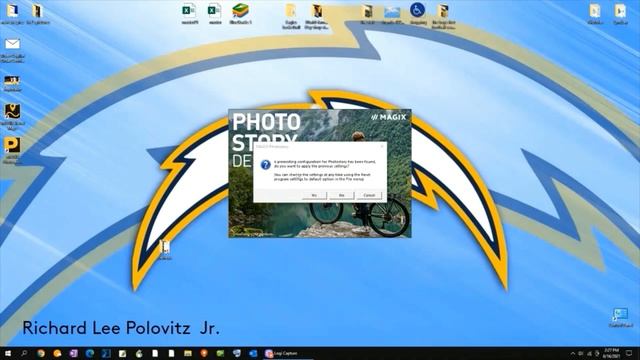Viewport: 640px width, 360px height.
Task: Open taskbar search magnifier
Action: (x=24, y=353)
